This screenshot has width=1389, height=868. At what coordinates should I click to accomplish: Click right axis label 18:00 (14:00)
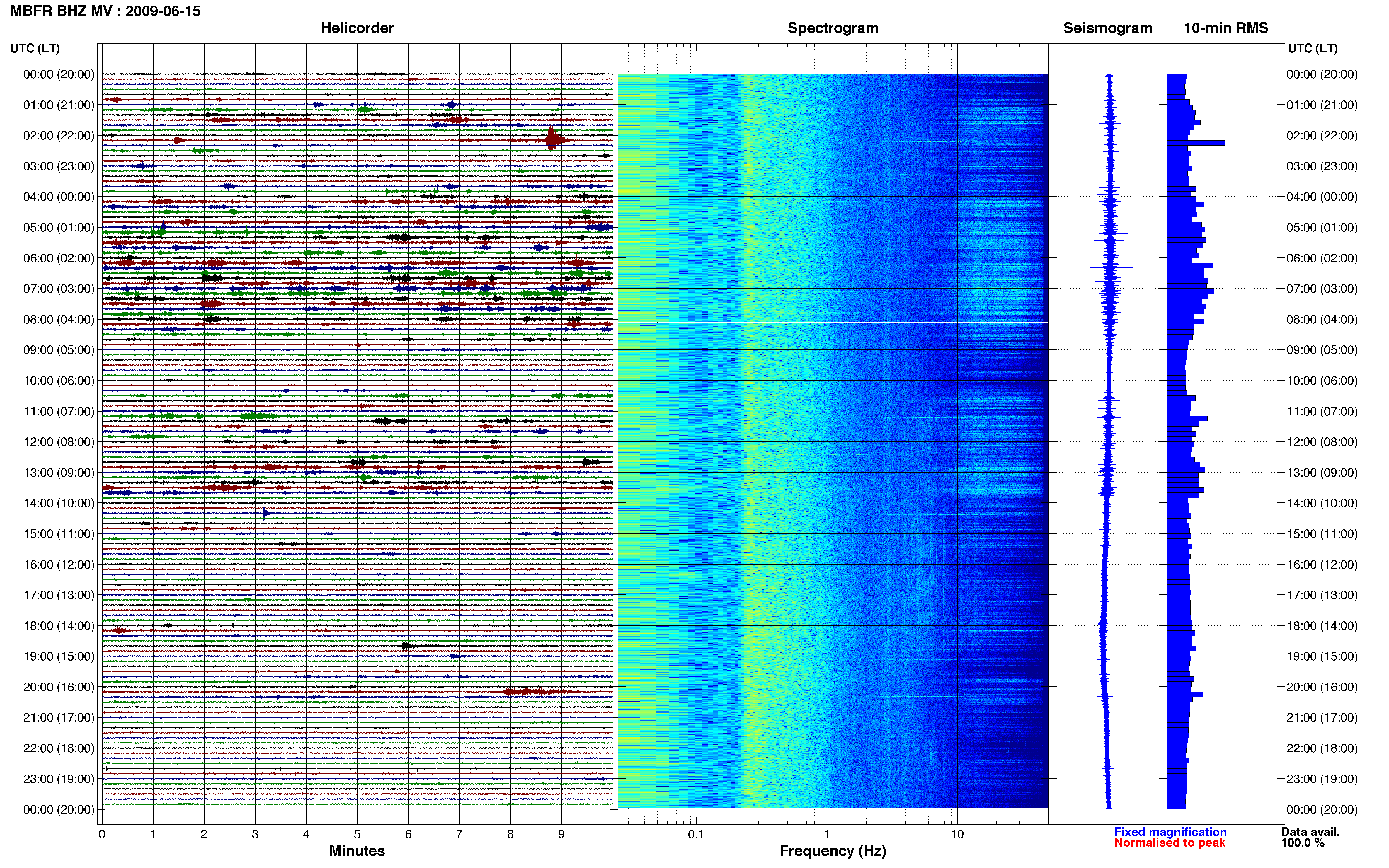click(x=1322, y=626)
